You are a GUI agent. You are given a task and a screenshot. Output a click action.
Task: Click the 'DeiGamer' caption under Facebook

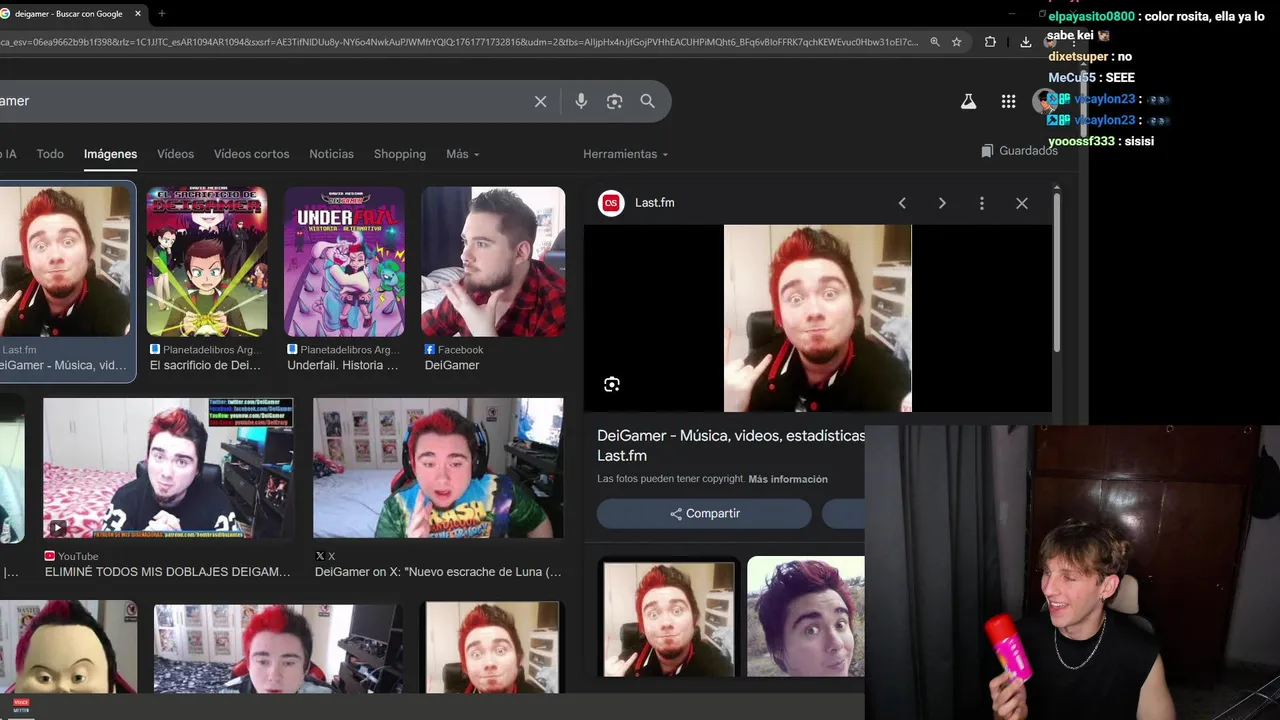point(452,366)
